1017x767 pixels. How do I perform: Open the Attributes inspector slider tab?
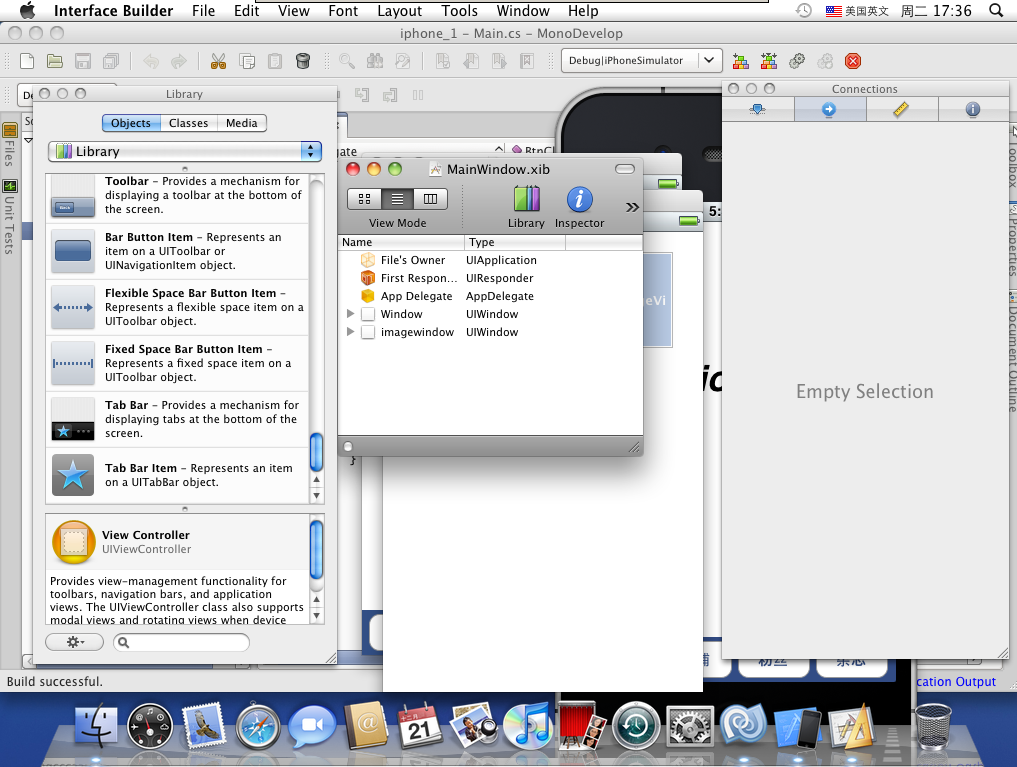click(758, 109)
